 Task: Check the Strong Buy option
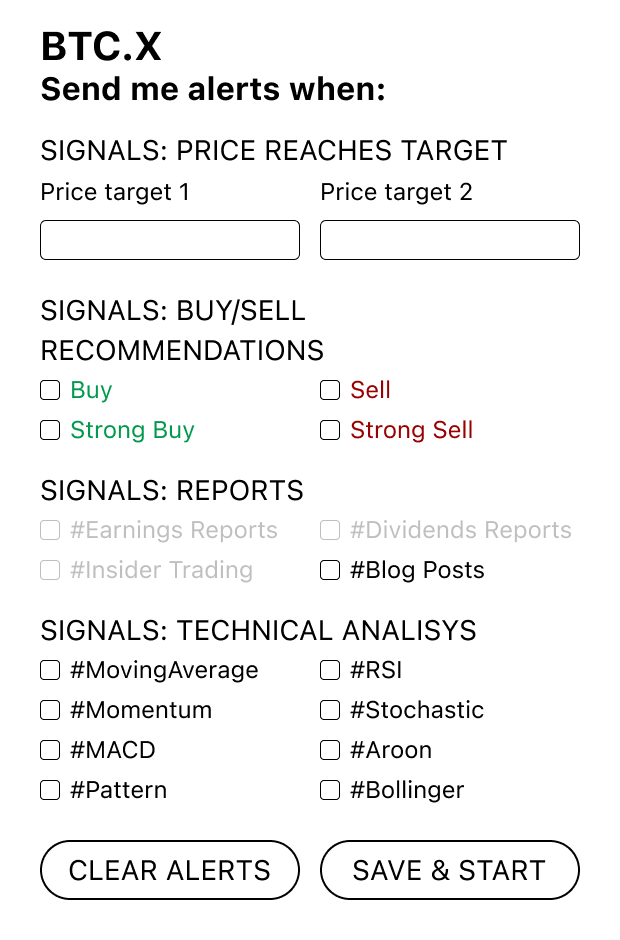click(50, 430)
